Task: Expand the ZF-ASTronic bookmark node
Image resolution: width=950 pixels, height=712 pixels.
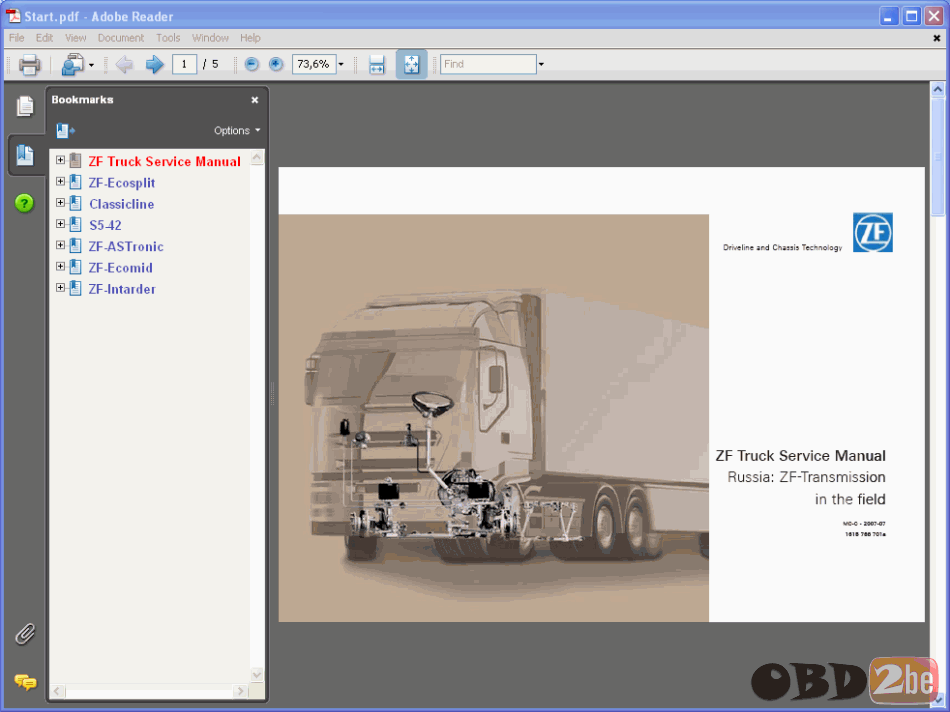Action: (x=61, y=245)
